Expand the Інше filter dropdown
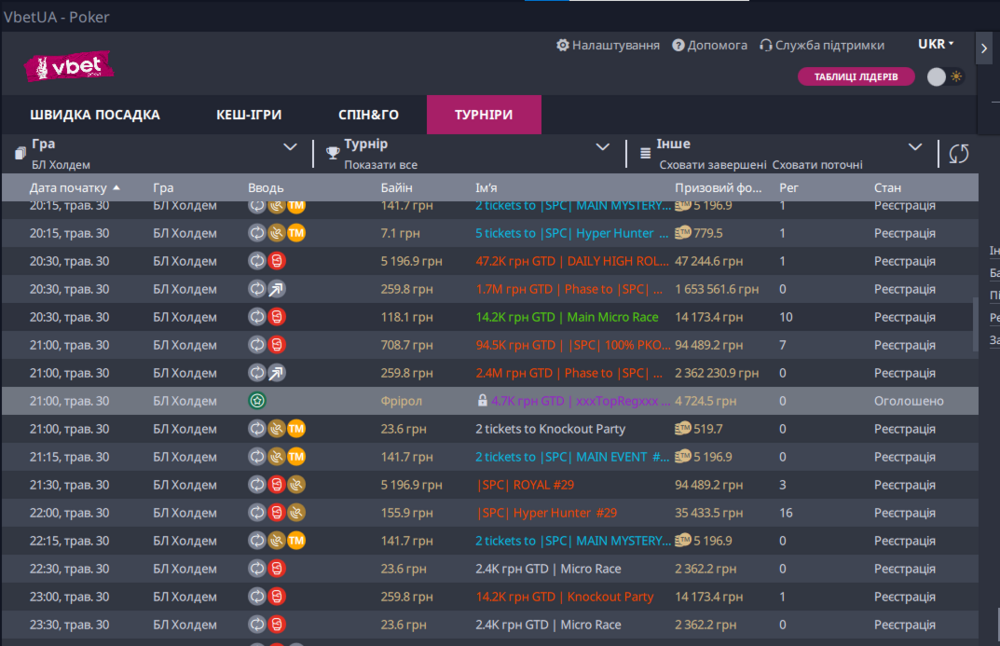Screen dimensions: 1000x646 coord(915,147)
